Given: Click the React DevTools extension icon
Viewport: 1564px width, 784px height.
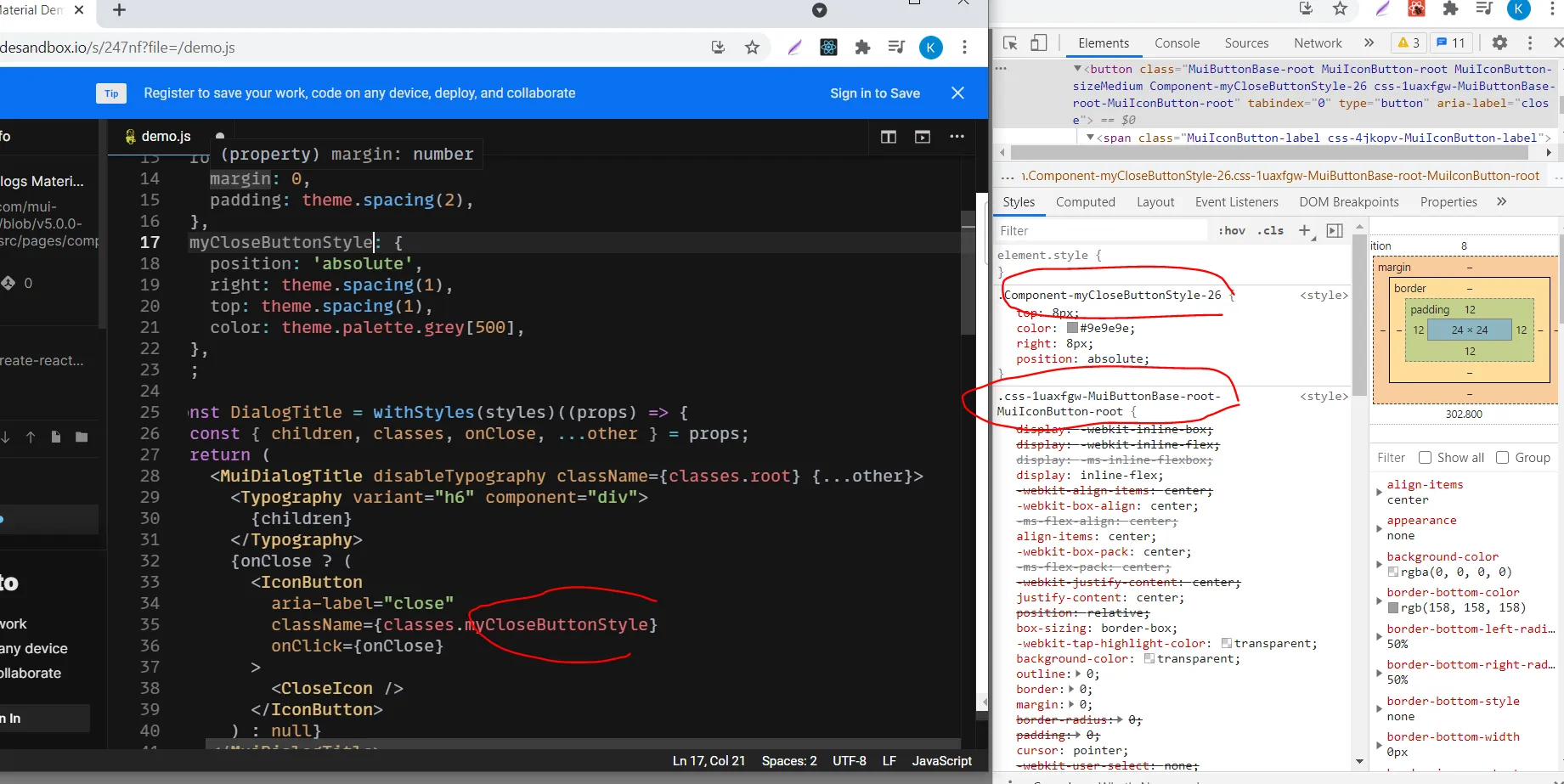Looking at the screenshot, I should [x=829, y=48].
